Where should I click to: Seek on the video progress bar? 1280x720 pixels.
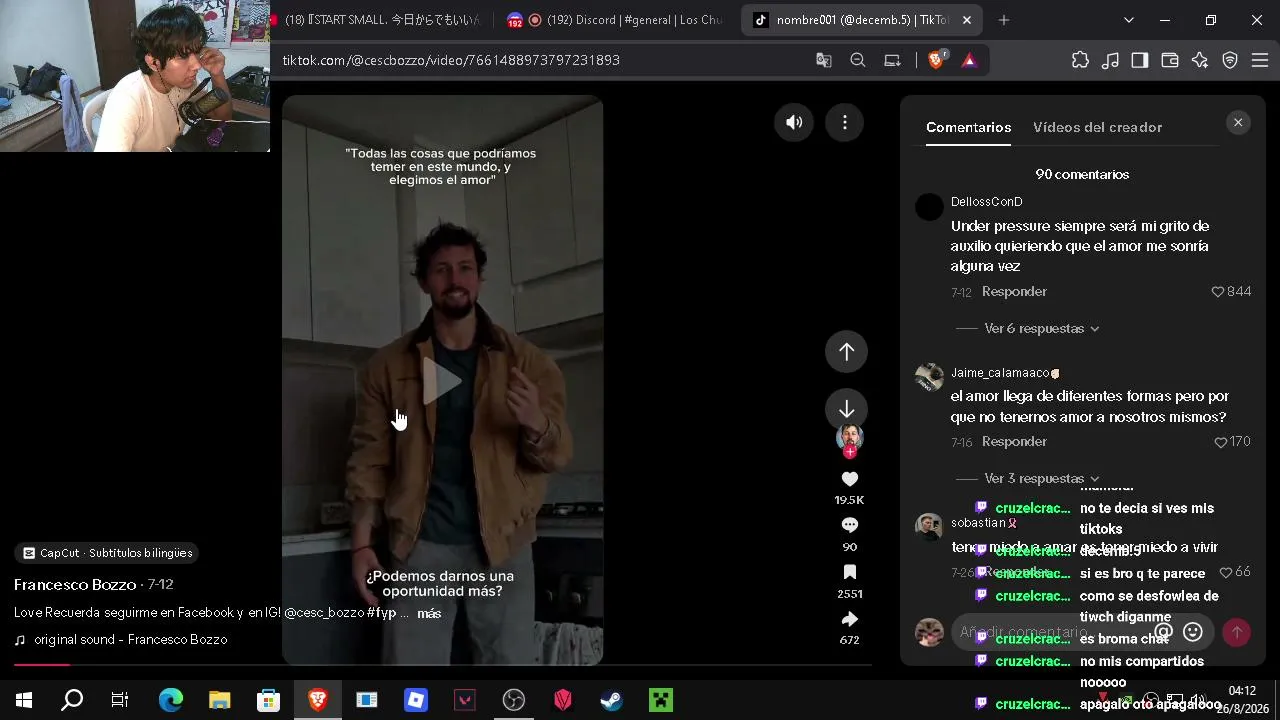[442, 664]
